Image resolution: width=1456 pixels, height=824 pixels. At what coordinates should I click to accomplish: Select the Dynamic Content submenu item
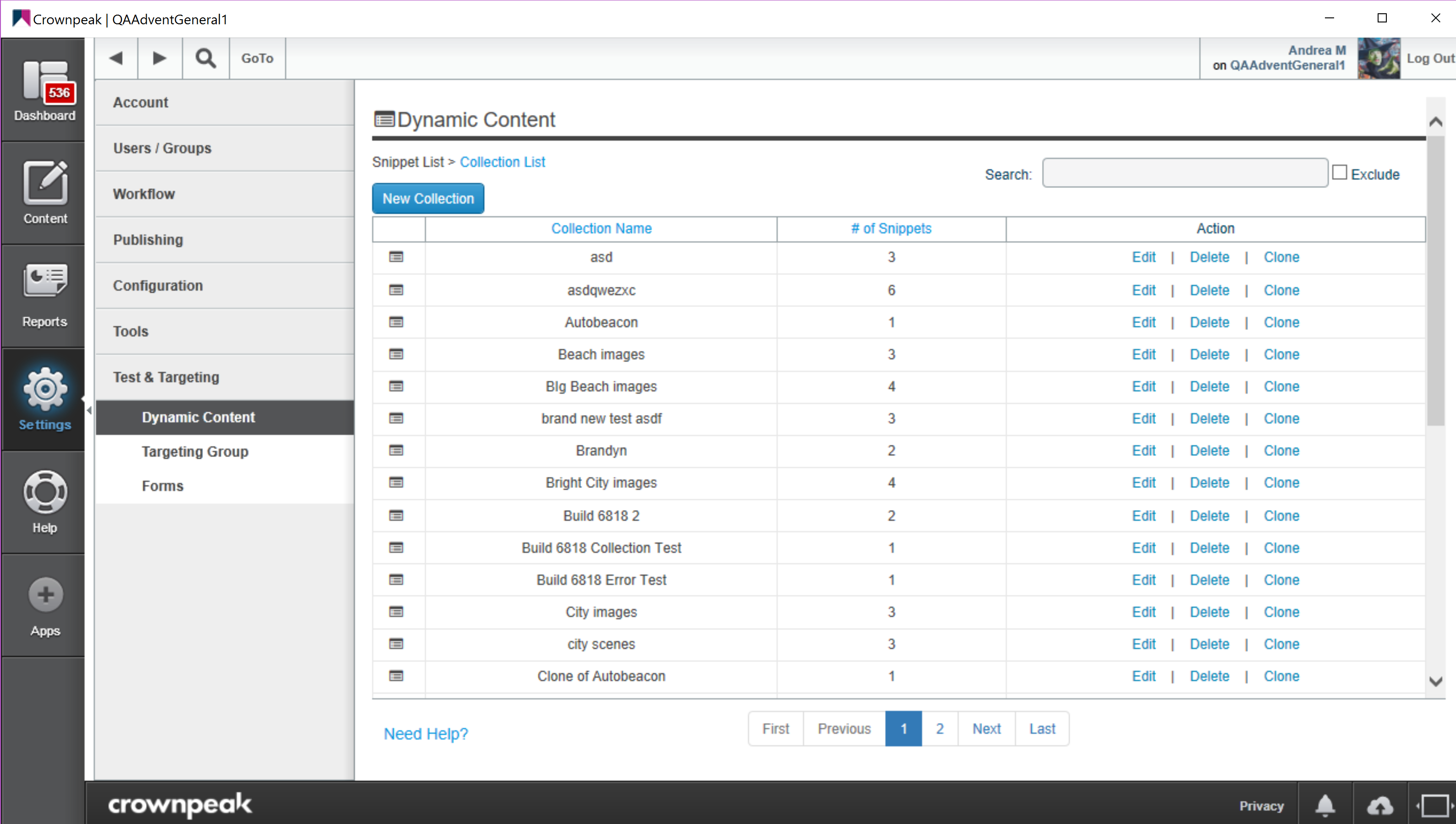click(x=225, y=418)
